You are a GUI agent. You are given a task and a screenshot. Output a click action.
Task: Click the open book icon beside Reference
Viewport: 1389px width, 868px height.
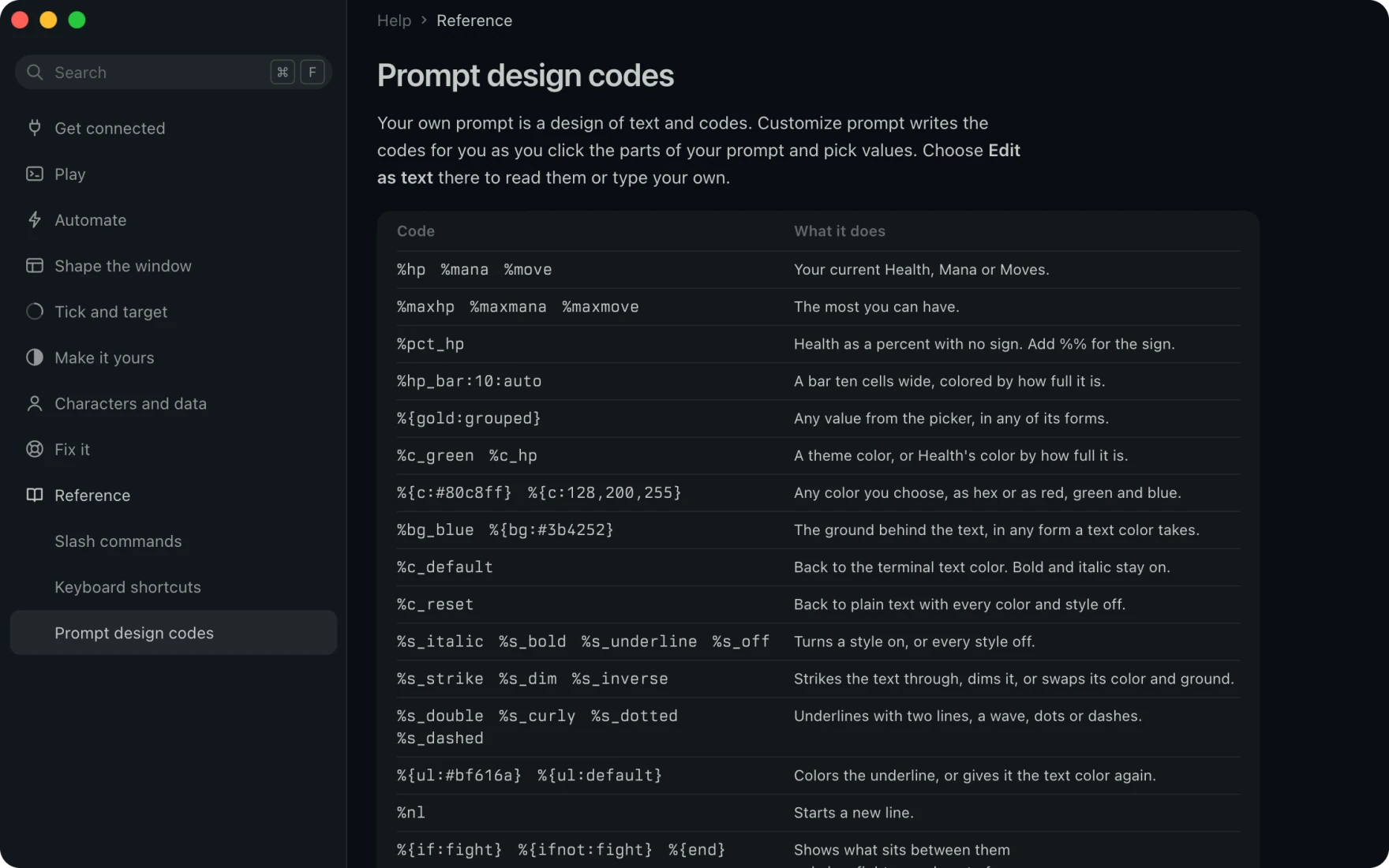[x=35, y=495]
